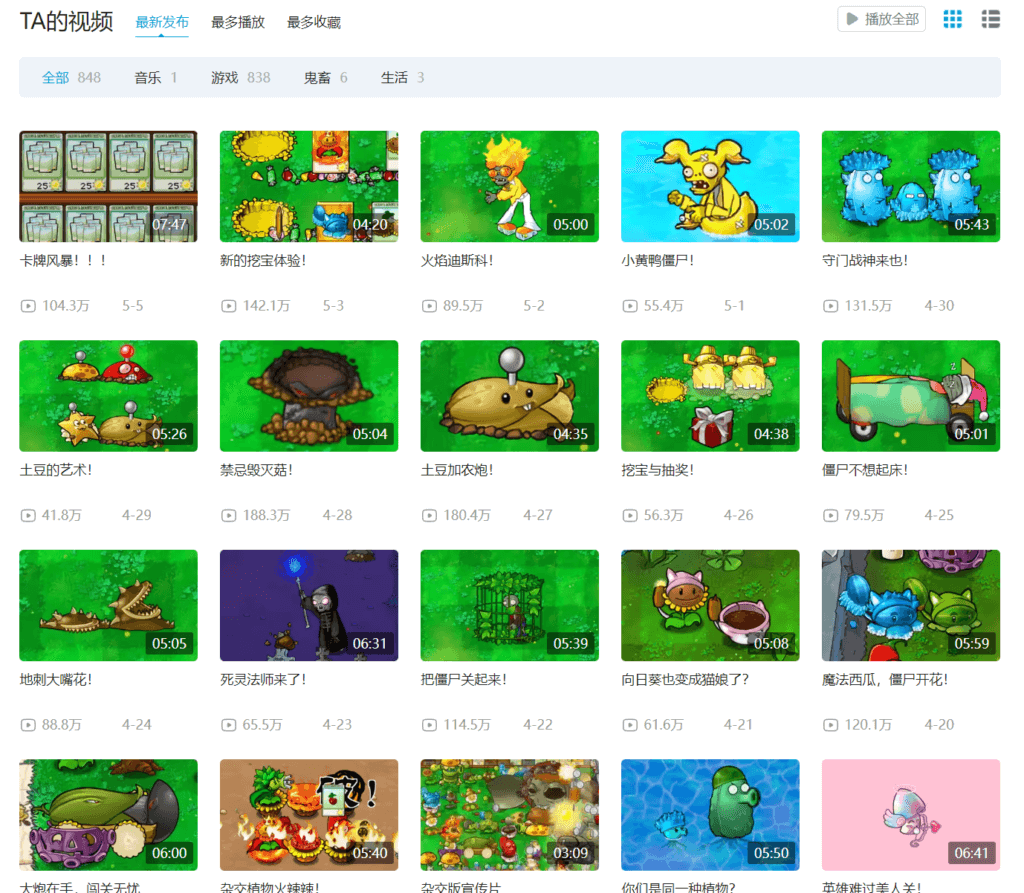1024x893 pixels.
Task: Filter videos by 音乐 category
Action: [155, 78]
